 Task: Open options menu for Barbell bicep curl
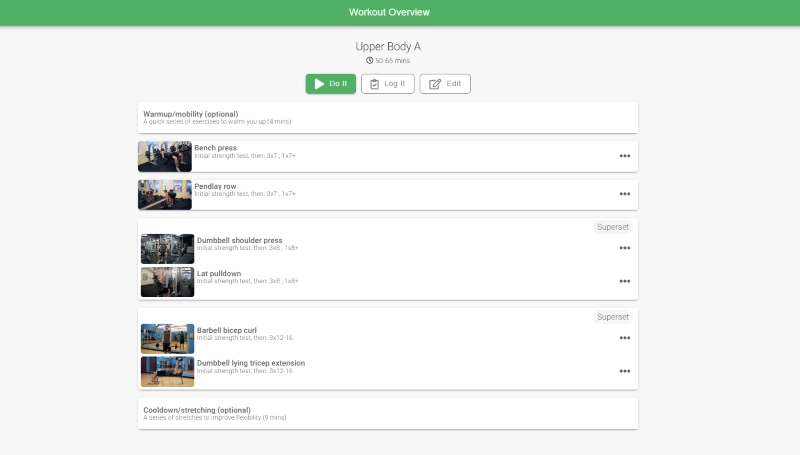[x=624, y=338]
